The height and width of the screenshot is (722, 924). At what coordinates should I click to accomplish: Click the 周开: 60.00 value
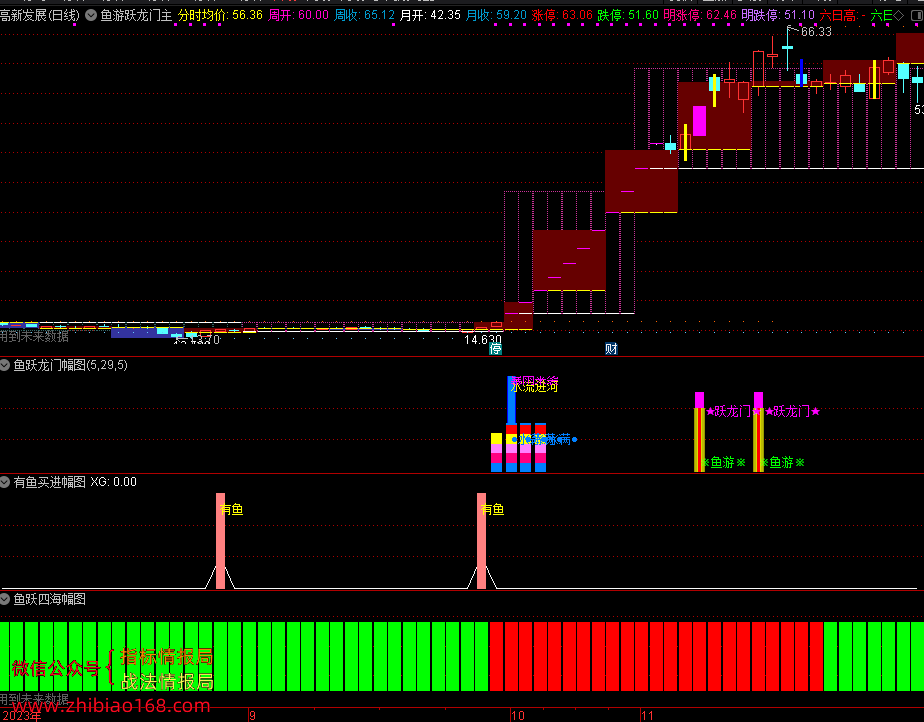tap(298, 15)
